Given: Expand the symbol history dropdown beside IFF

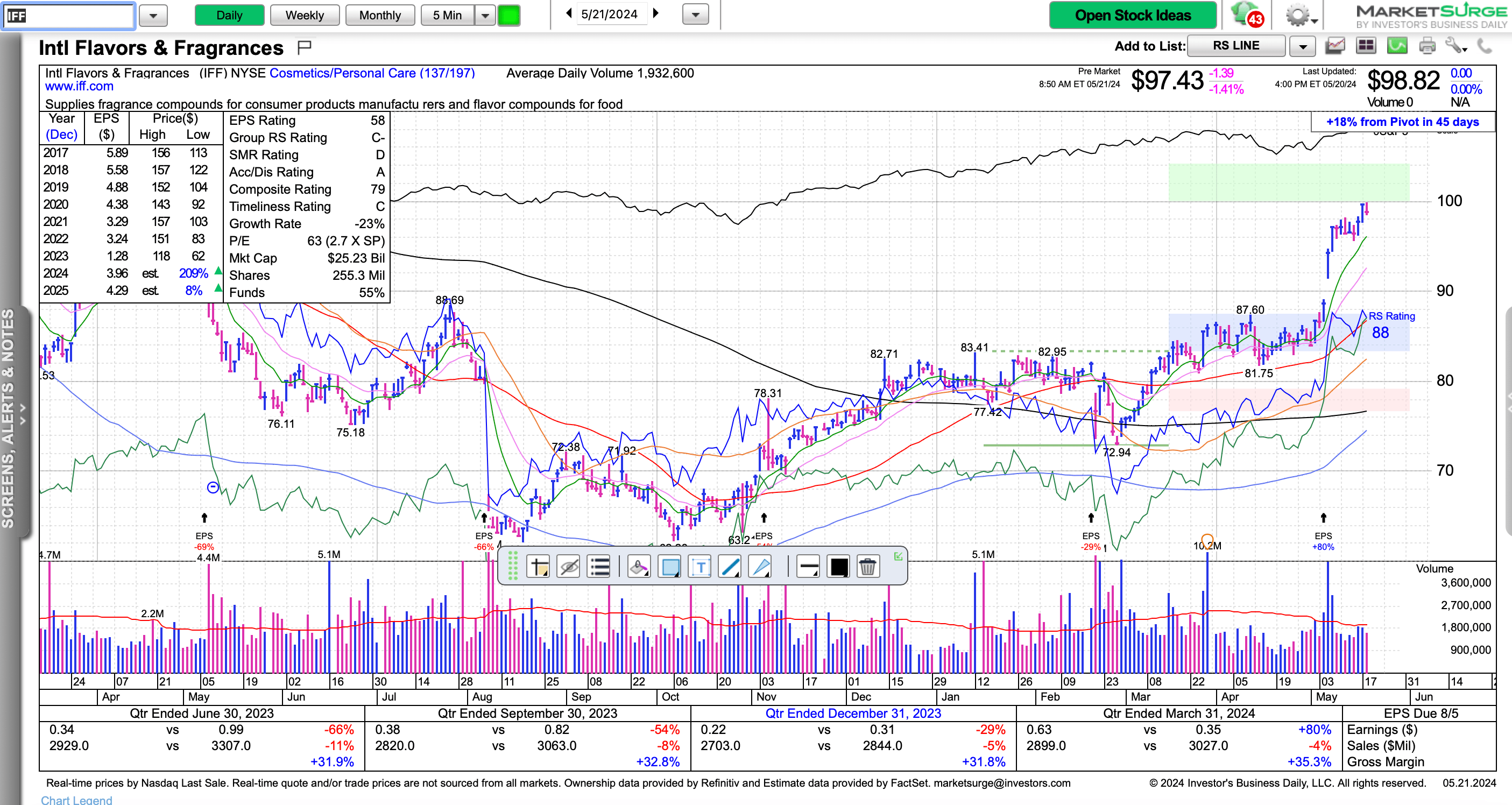Looking at the screenshot, I should click(x=153, y=15).
